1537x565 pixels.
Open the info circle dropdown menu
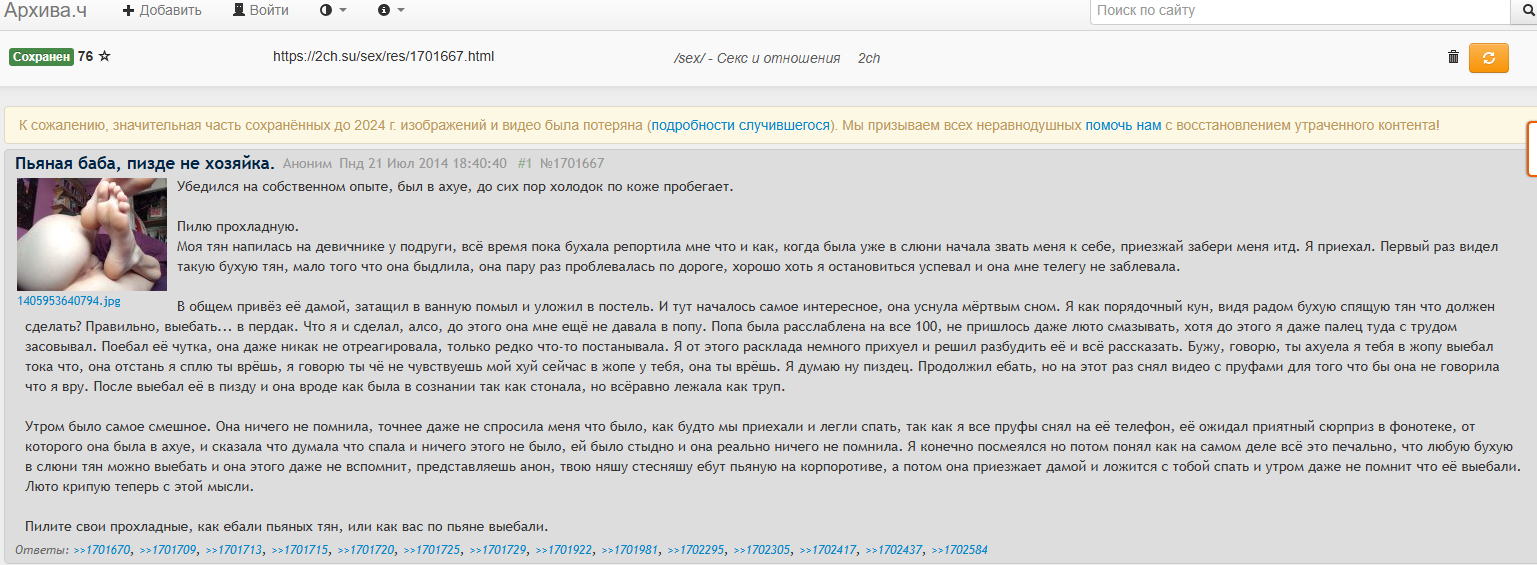391,10
